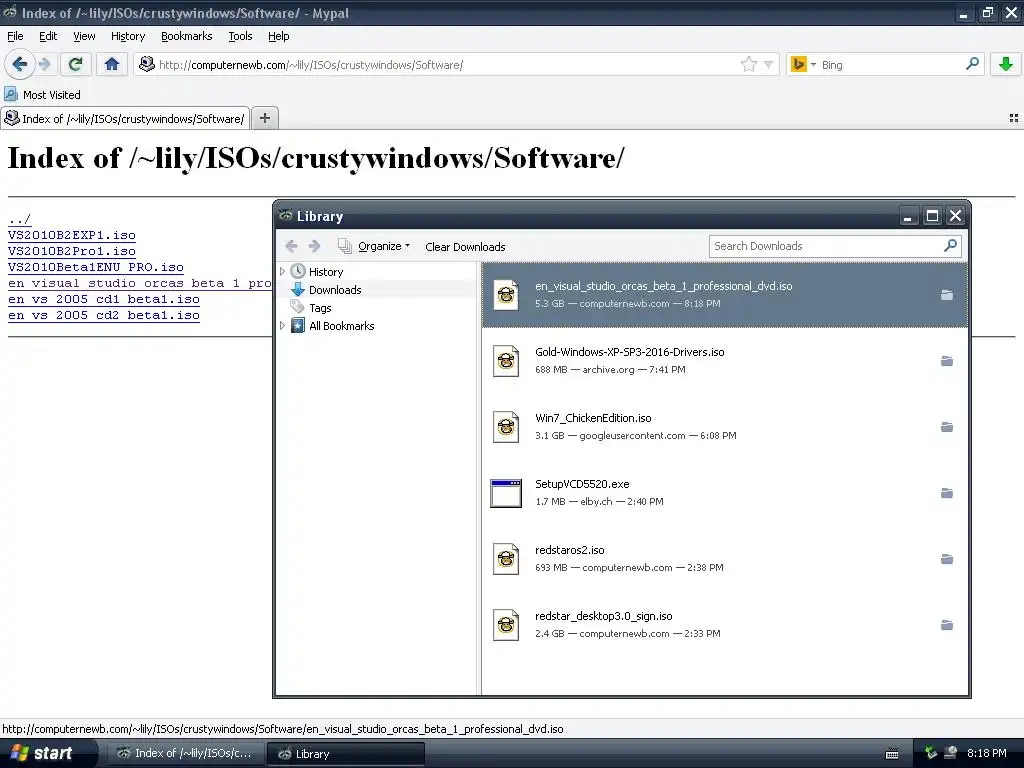Switch to Library taskbar button

tap(345, 754)
